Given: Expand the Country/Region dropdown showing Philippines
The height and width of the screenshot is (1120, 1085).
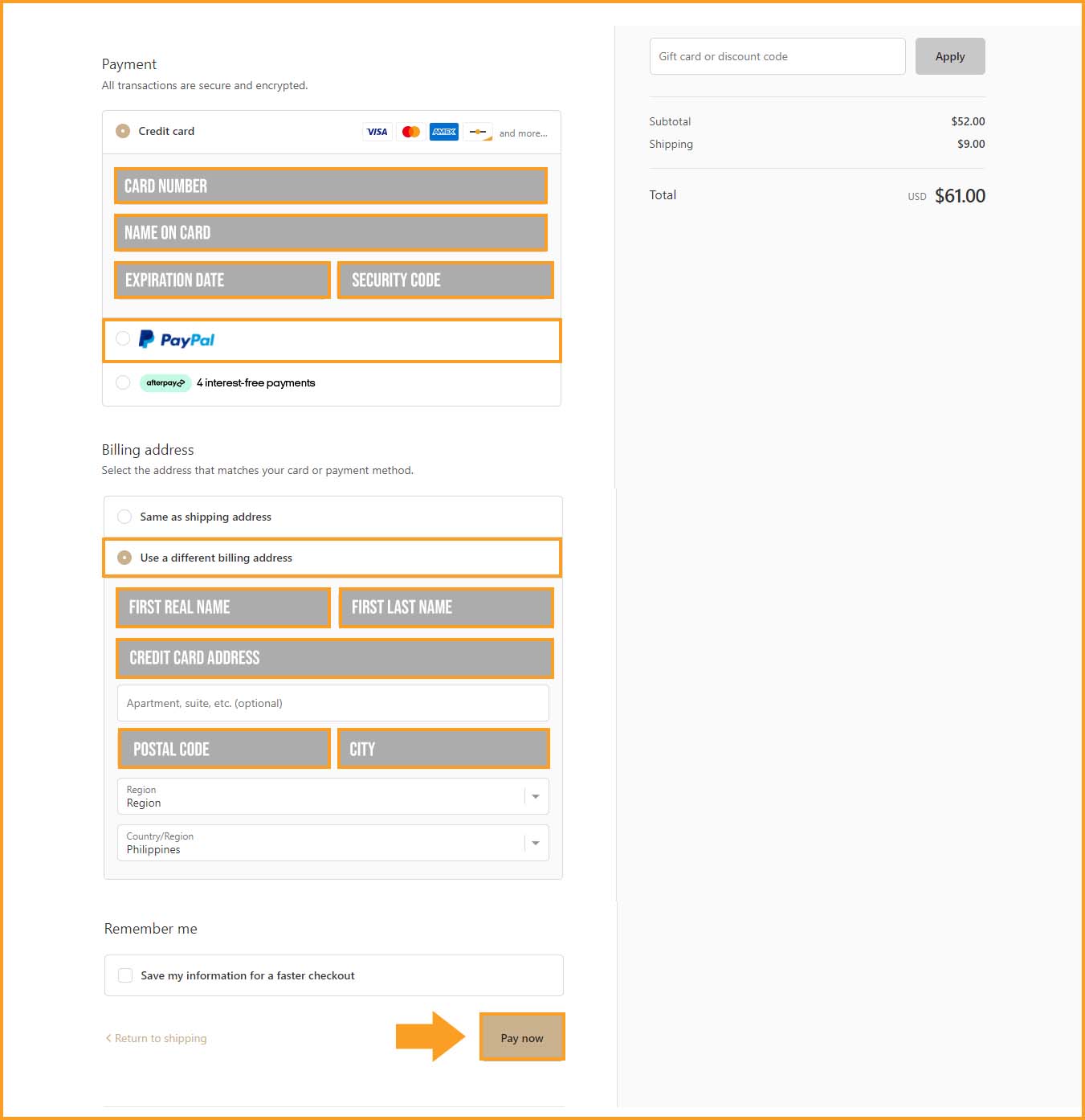Looking at the screenshot, I should [x=333, y=843].
